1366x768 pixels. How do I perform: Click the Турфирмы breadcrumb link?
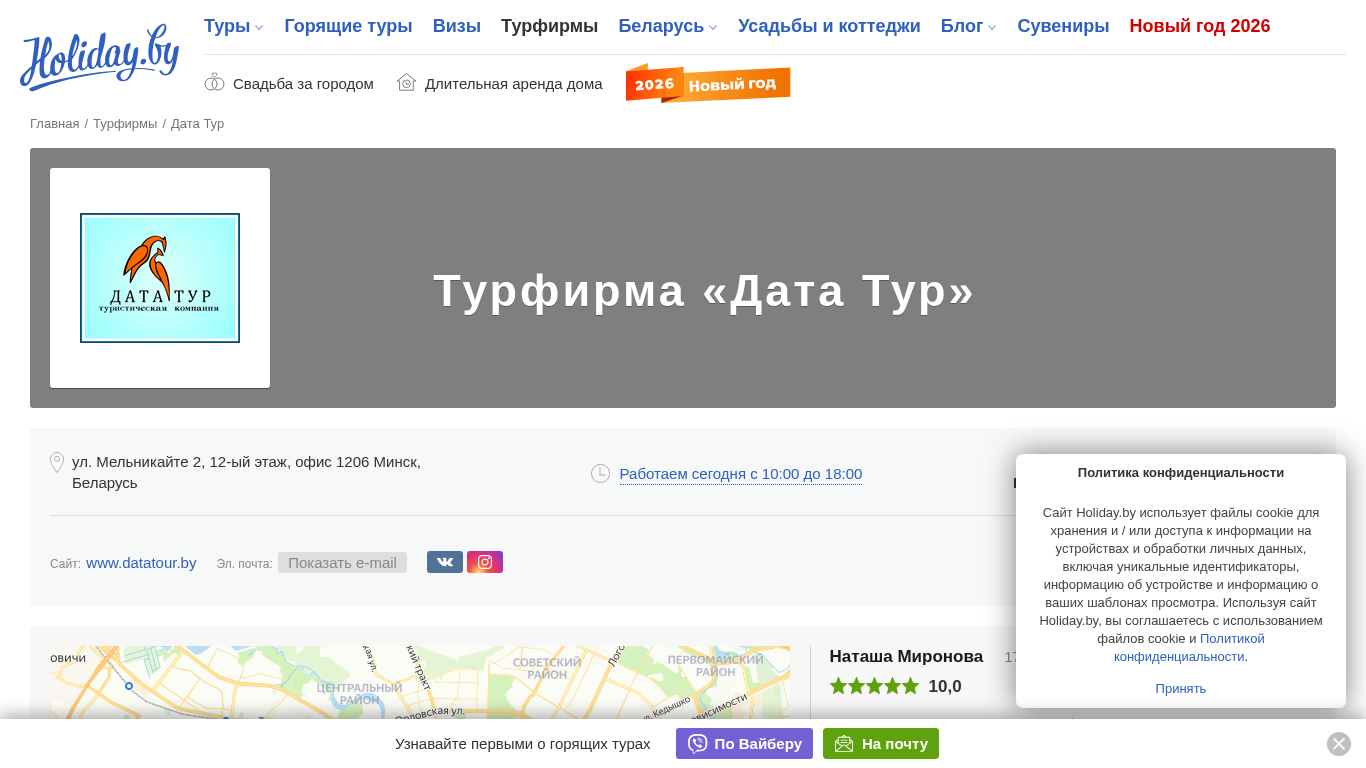(125, 124)
